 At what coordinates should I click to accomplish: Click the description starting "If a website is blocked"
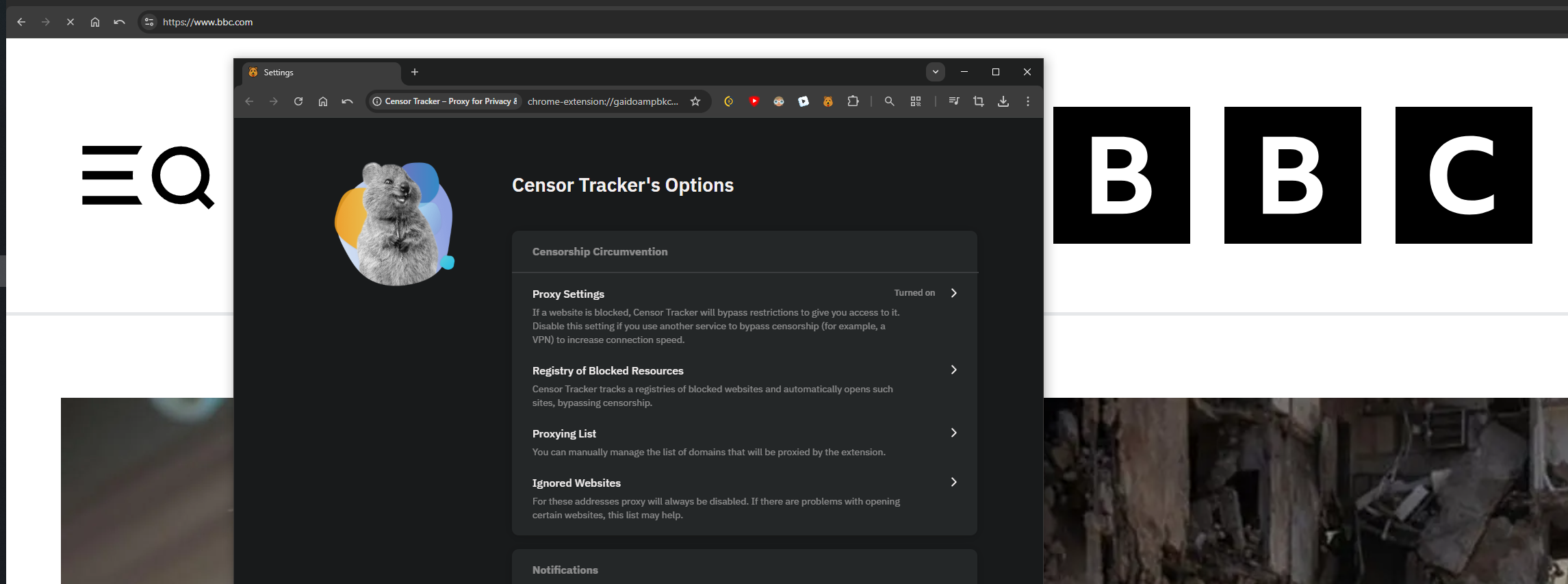(716, 326)
